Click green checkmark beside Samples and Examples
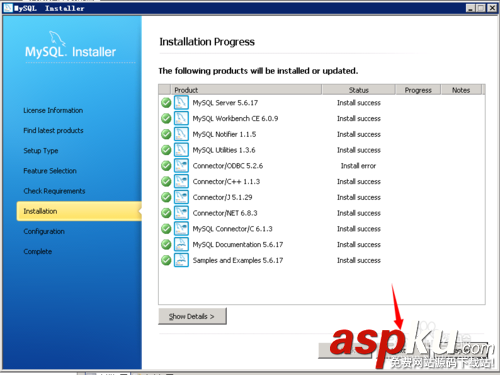500x375 pixels. point(166,260)
